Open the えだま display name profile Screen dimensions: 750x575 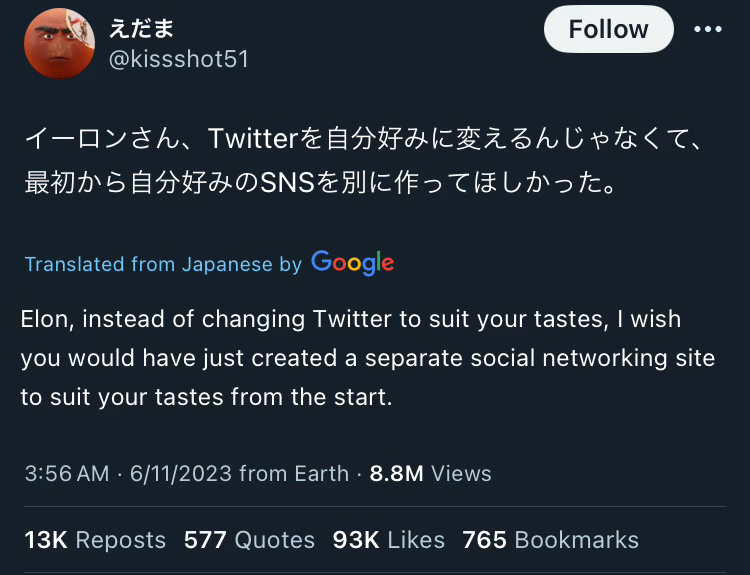click(x=141, y=28)
